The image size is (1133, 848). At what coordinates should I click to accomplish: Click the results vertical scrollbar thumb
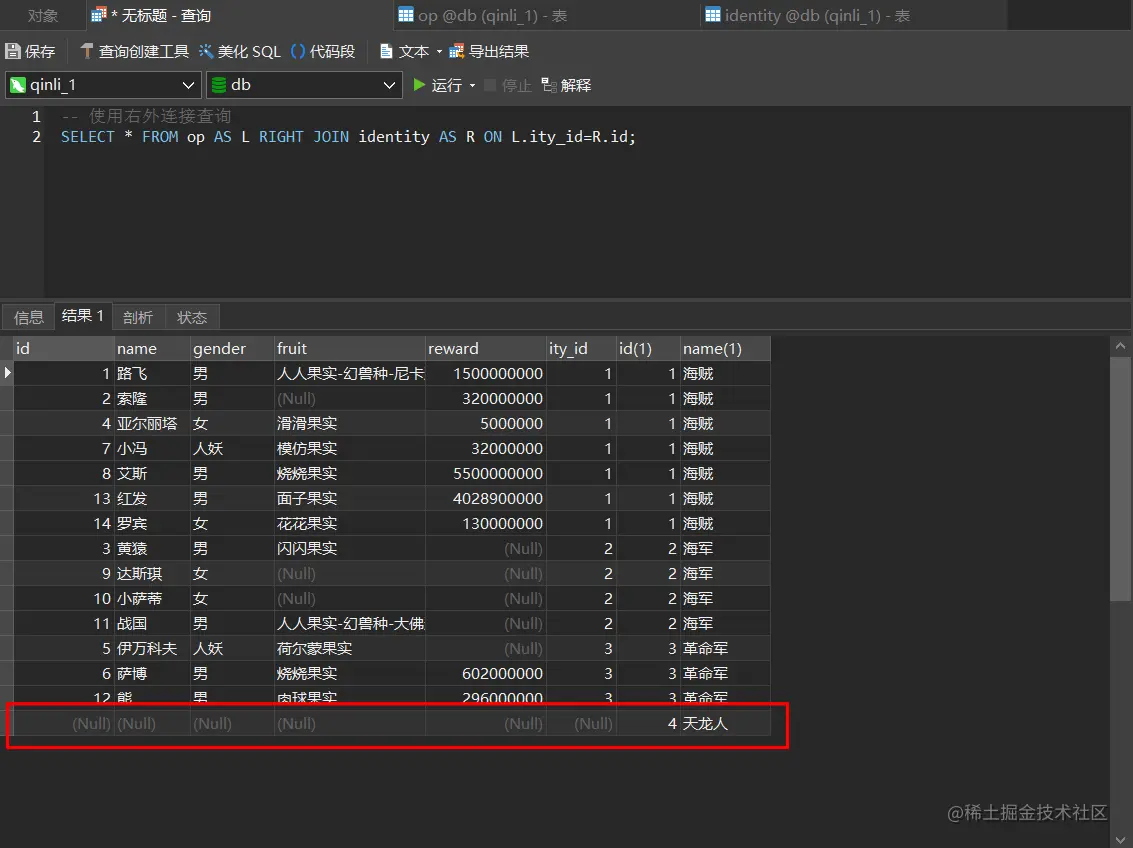pyautogui.click(x=1121, y=478)
